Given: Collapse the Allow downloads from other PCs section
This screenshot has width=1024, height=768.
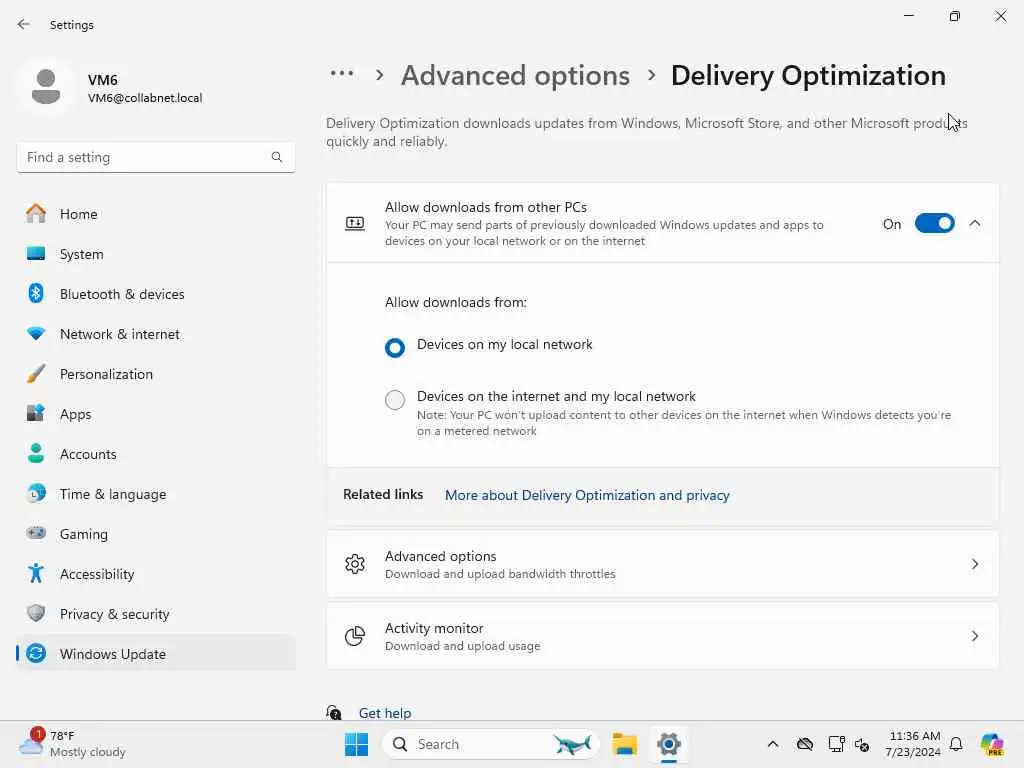Looking at the screenshot, I should click(x=975, y=224).
